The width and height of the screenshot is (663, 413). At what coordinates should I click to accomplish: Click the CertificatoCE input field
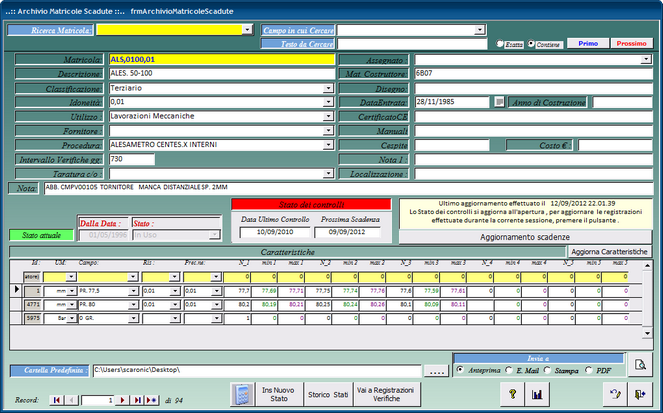[534, 117]
